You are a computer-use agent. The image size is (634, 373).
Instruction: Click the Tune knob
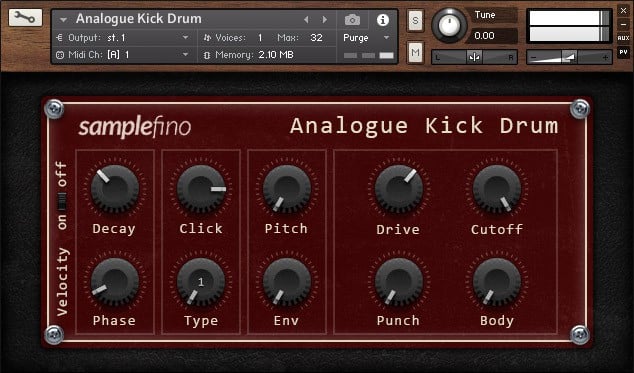coord(449,25)
